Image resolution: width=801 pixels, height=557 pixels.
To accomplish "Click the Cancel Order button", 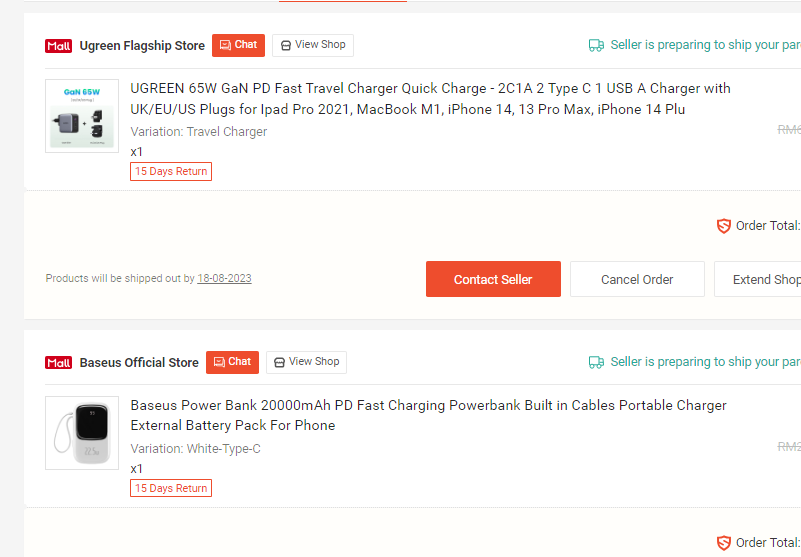I will 637,279.
